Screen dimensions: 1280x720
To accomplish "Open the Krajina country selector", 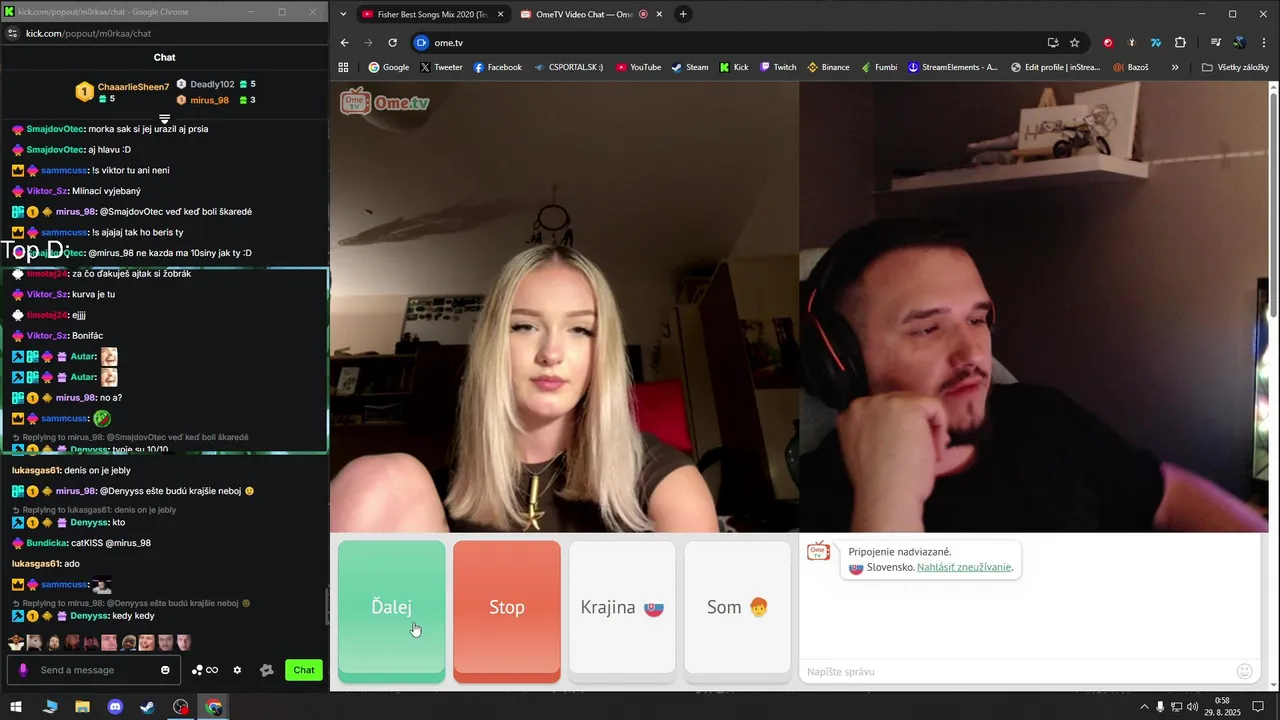I will coord(622,607).
